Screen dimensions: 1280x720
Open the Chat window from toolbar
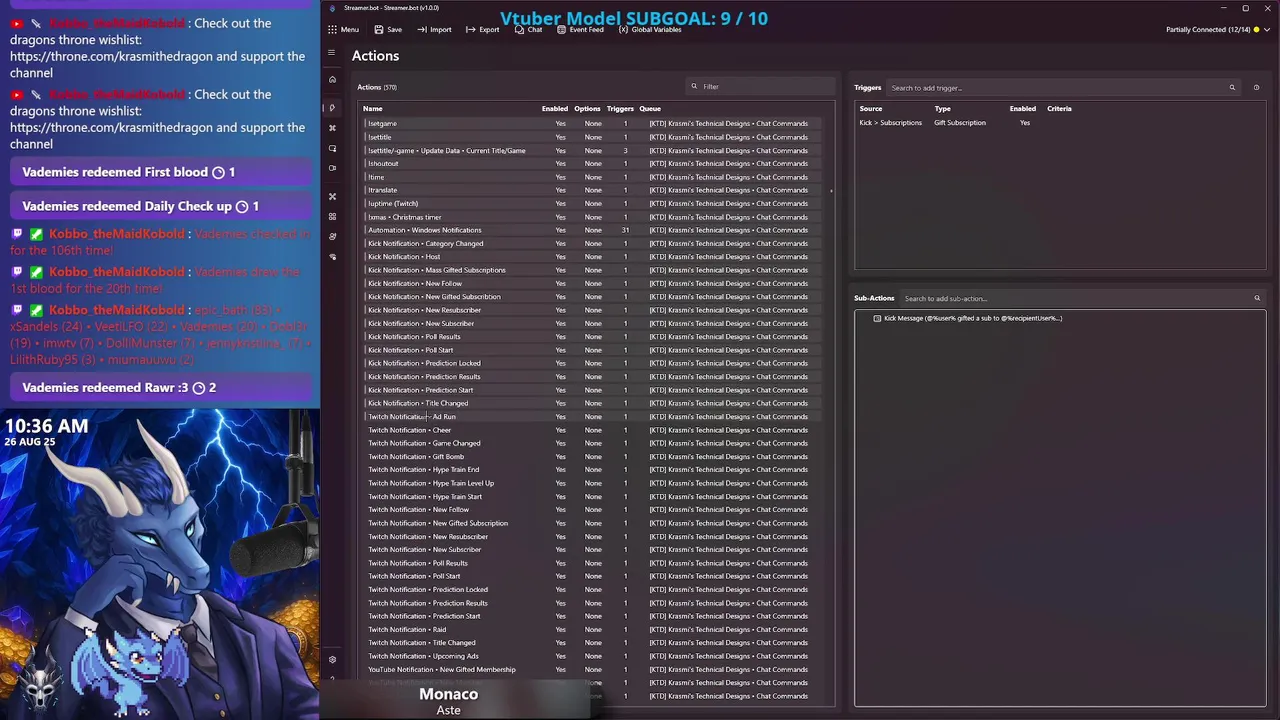point(528,30)
